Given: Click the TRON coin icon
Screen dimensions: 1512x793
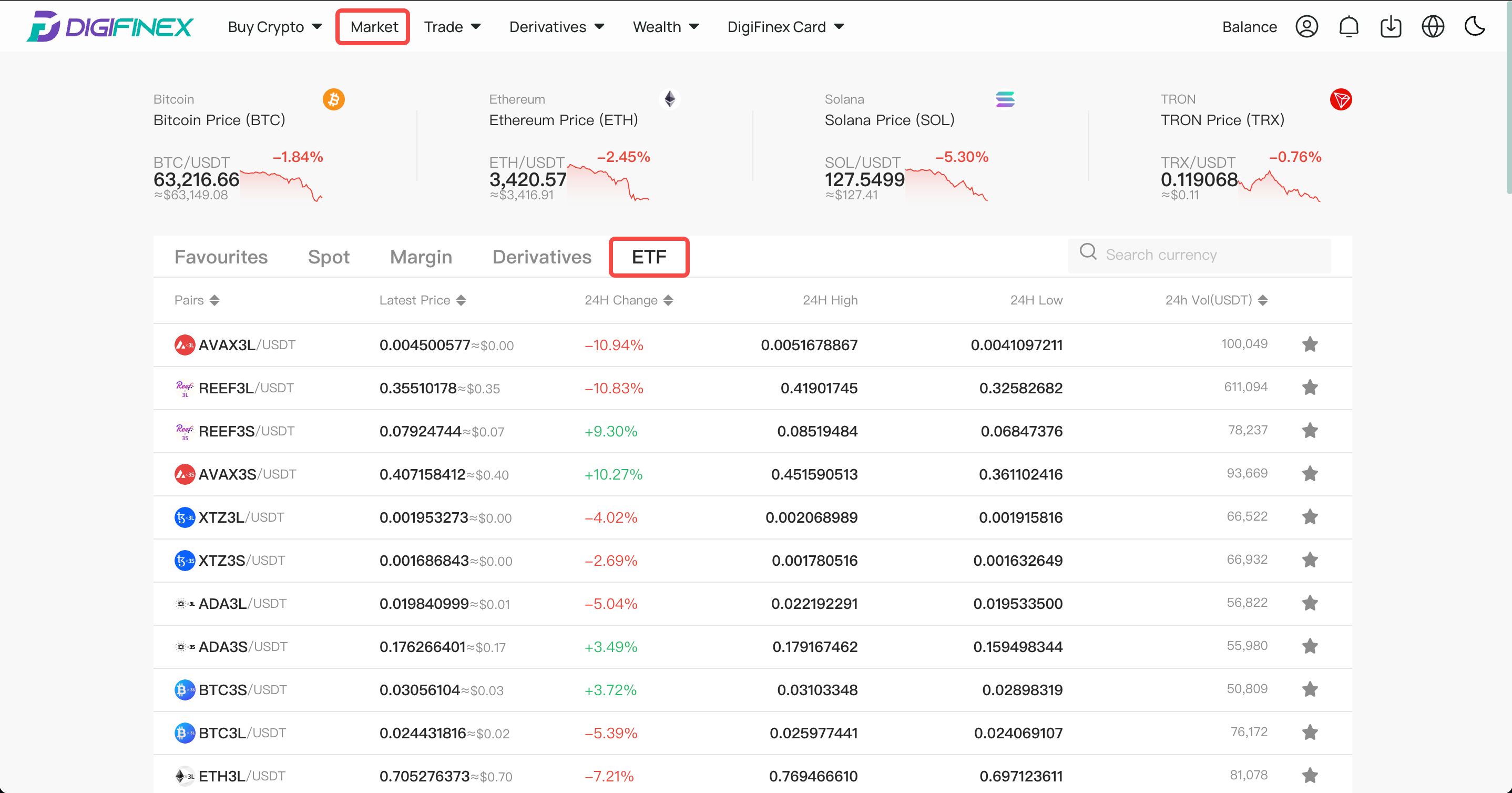Looking at the screenshot, I should click(1341, 99).
